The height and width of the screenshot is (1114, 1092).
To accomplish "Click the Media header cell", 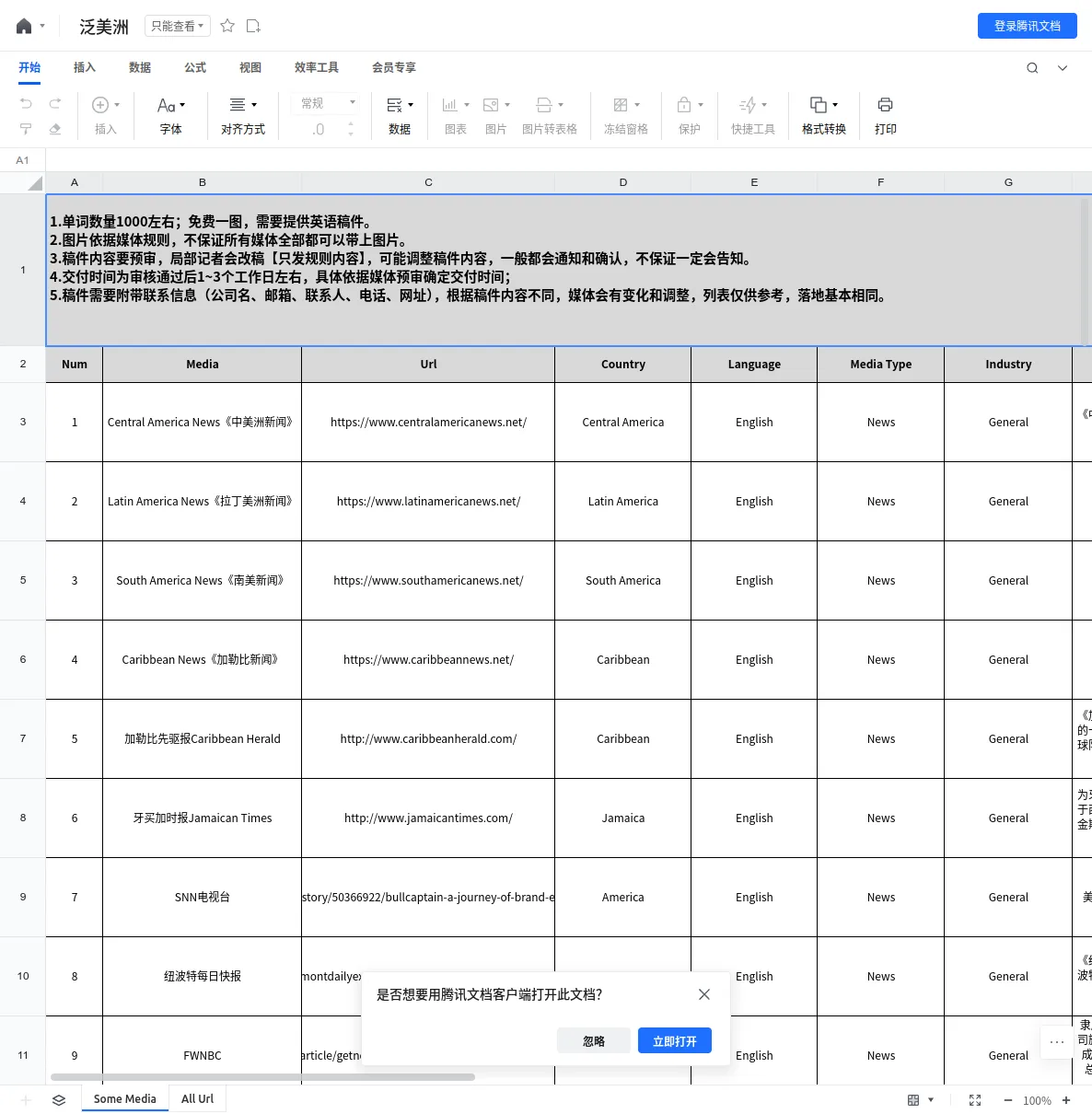I will click(203, 365).
